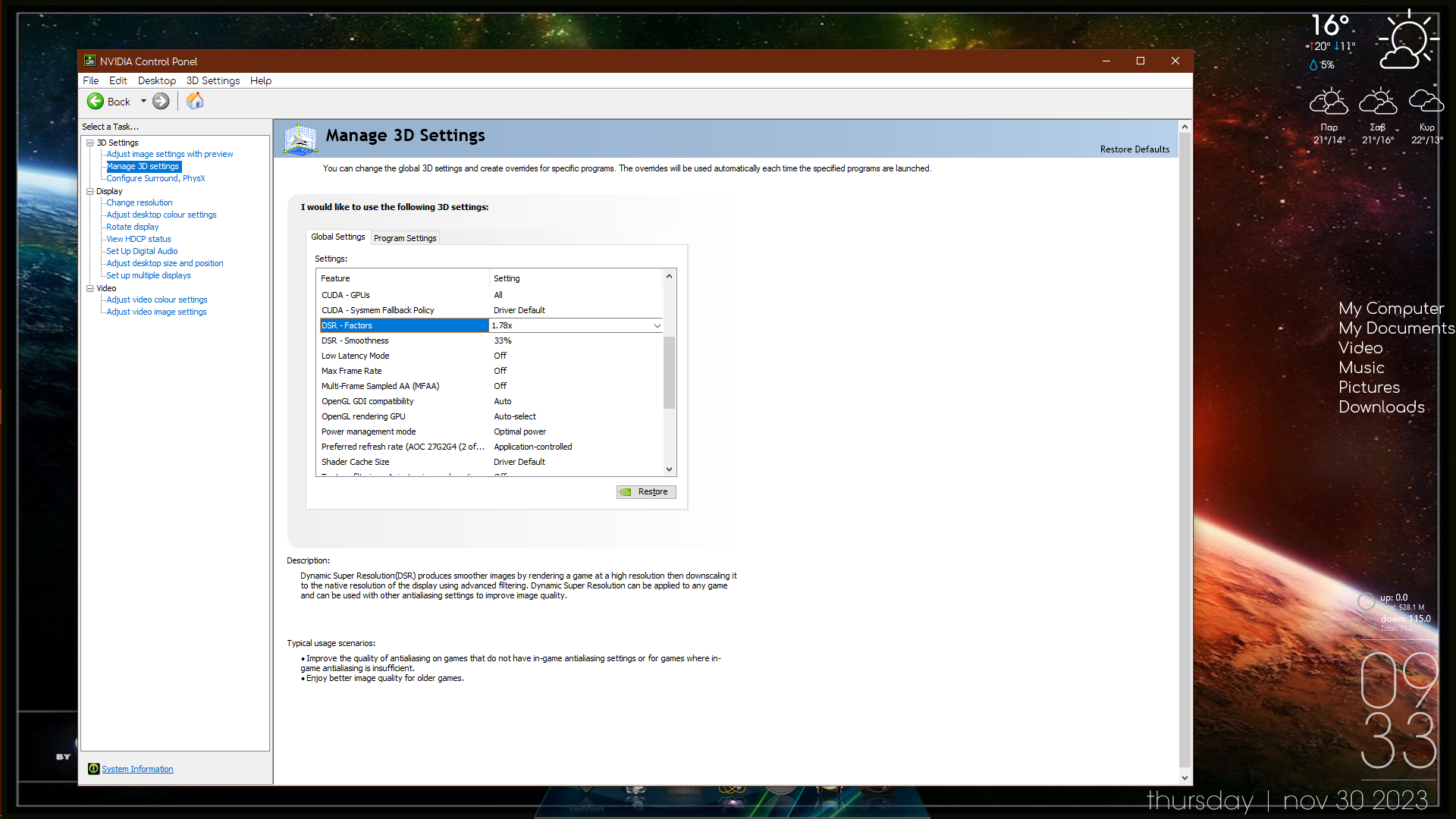Select Multi-Frame Sampled AA (MFAA) row
1456x819 pixels.
click(491, 386)
